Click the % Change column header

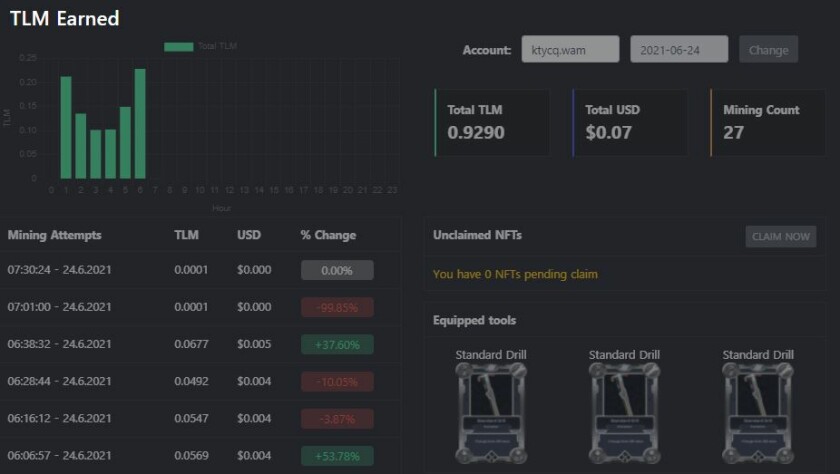(328, 235)
